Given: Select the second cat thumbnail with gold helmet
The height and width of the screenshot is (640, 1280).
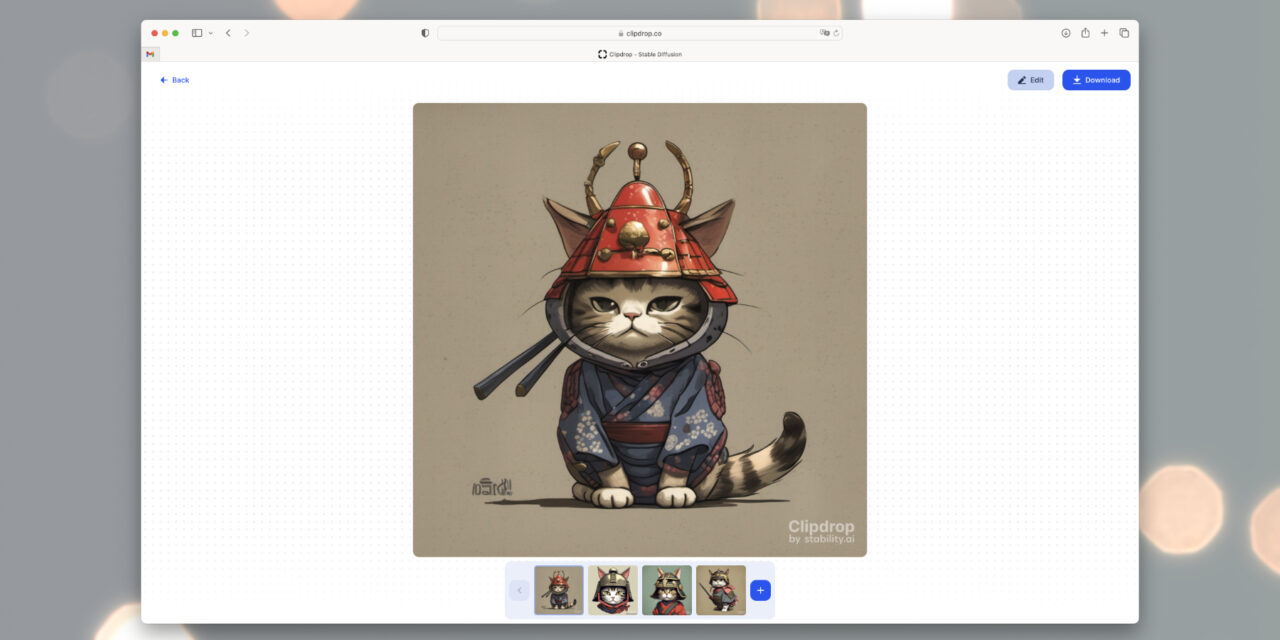Looking at the screenshot, I should pos(613,590).
